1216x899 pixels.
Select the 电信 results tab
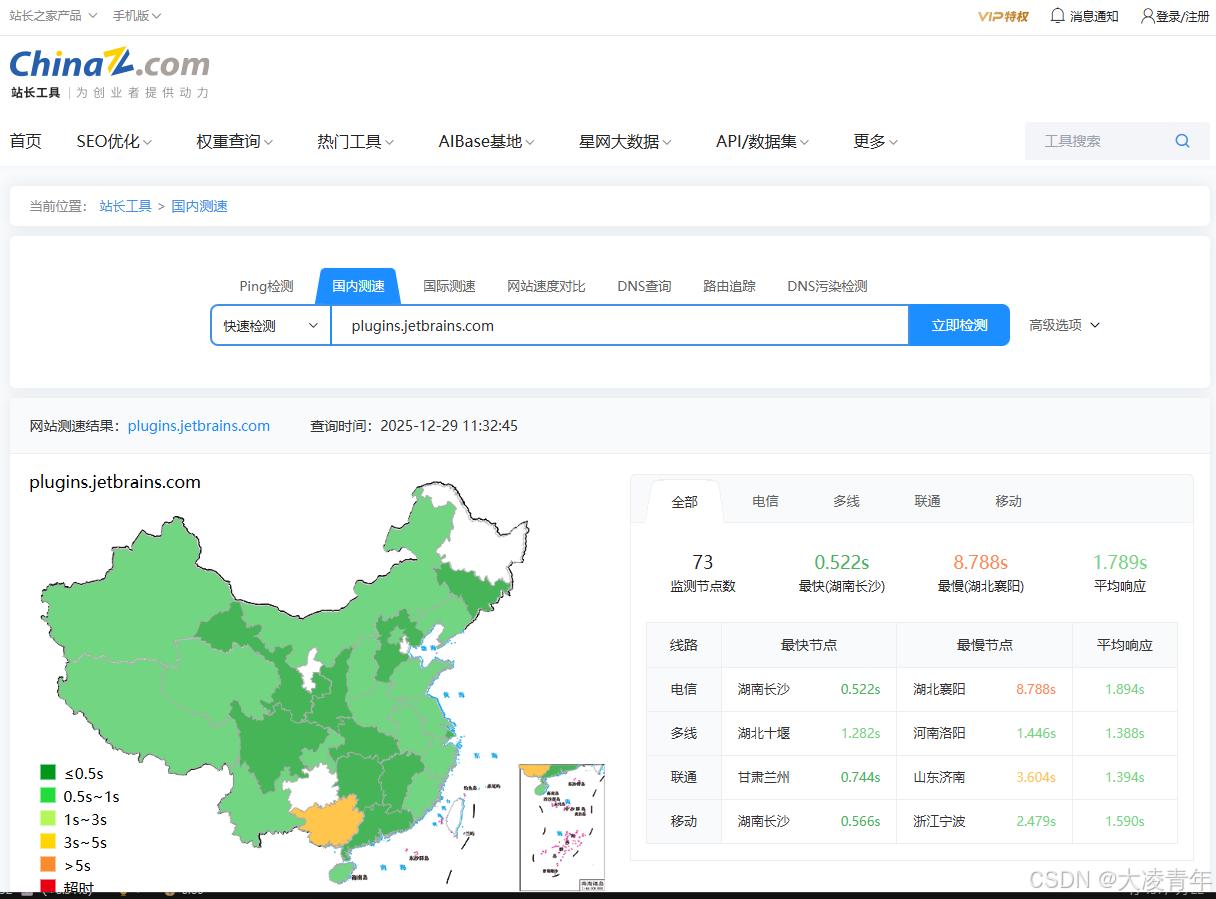point(765,501)
